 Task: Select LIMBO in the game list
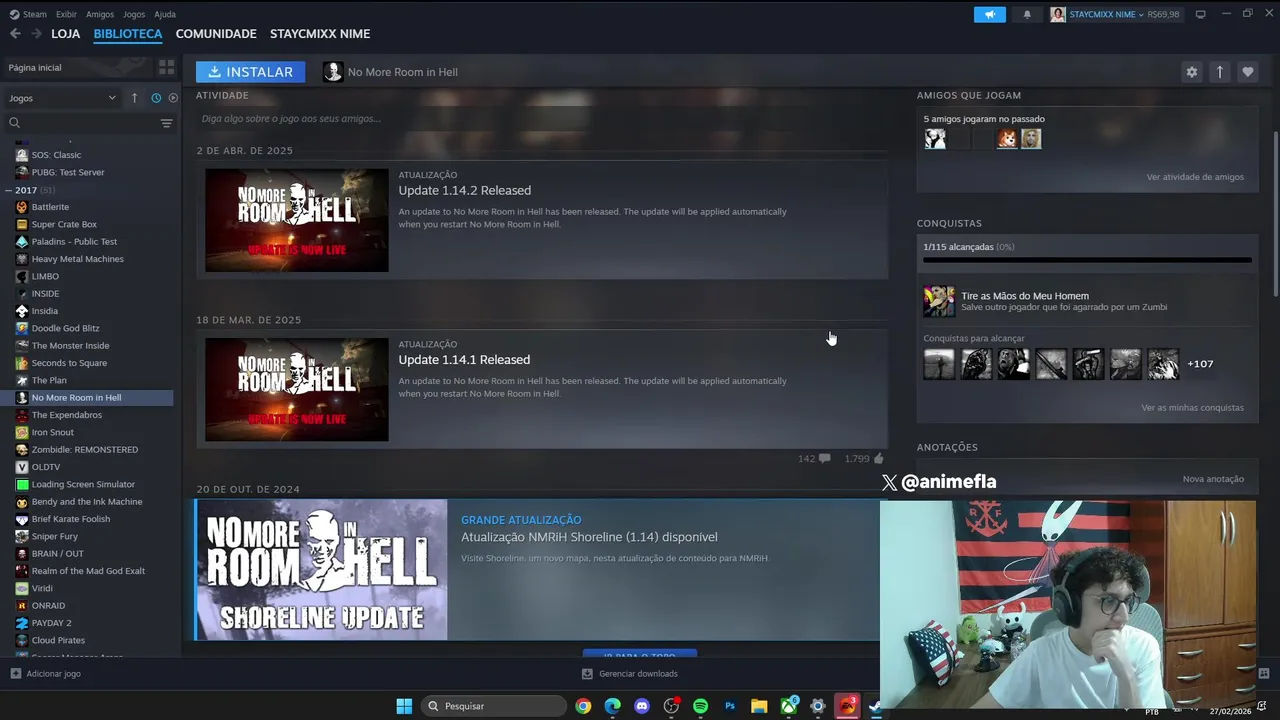tap(45, 276)
